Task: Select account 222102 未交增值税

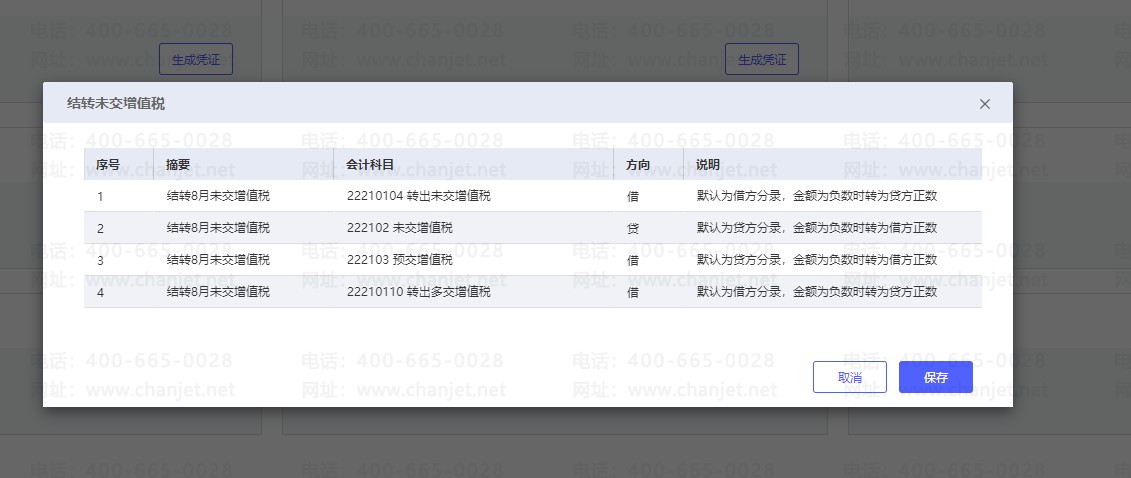Action: [x=400, y=228]
